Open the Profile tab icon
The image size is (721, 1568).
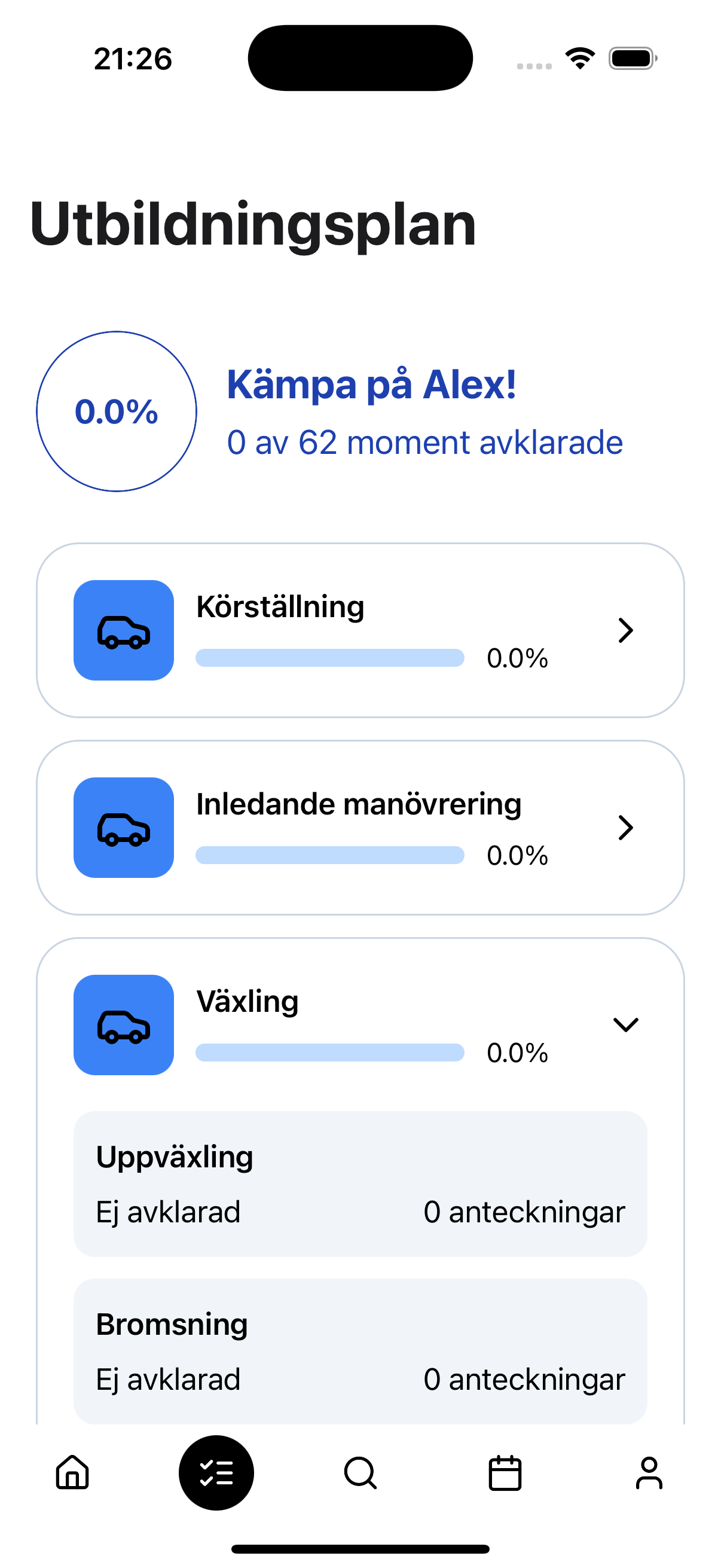point(649,1472)
